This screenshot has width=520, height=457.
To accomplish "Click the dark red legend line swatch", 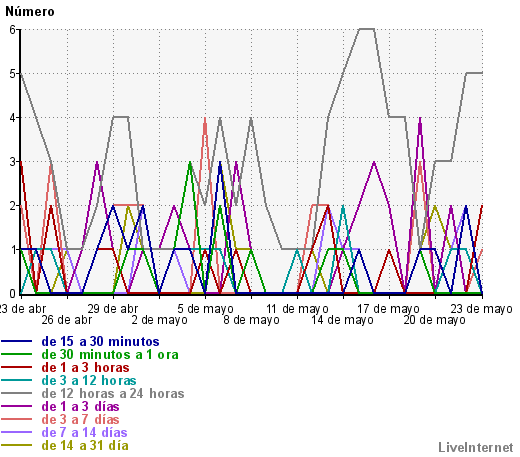I will point(16,367).
